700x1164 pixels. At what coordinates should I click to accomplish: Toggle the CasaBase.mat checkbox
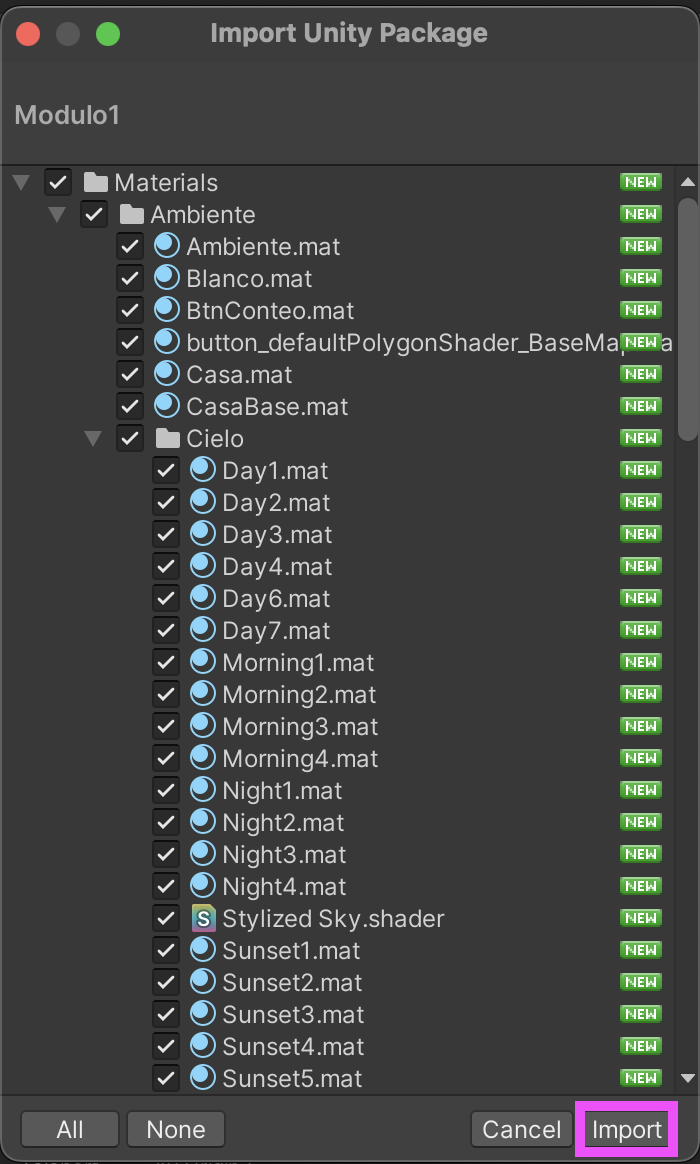pos(130,406)
